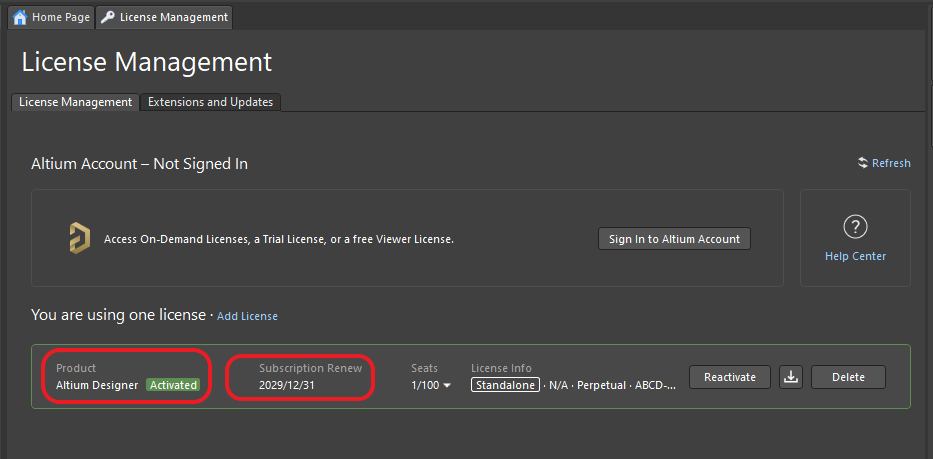Click the Refresh link
The width and height of the screenshot is (933, 459).
[x=891, y=163]
